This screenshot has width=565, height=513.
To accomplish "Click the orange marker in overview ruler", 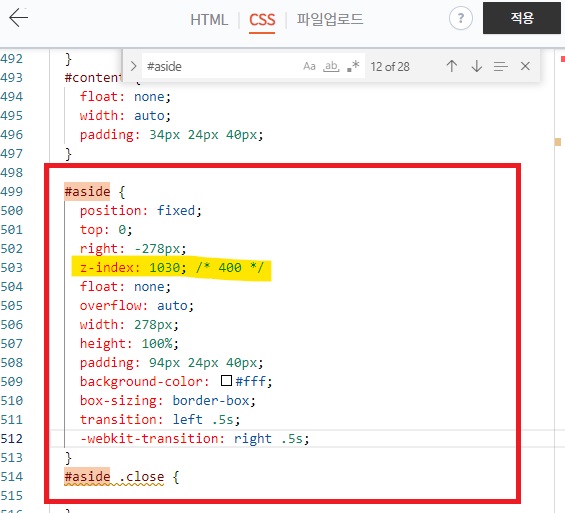I will pyautogui.click(x=558, y=142).
